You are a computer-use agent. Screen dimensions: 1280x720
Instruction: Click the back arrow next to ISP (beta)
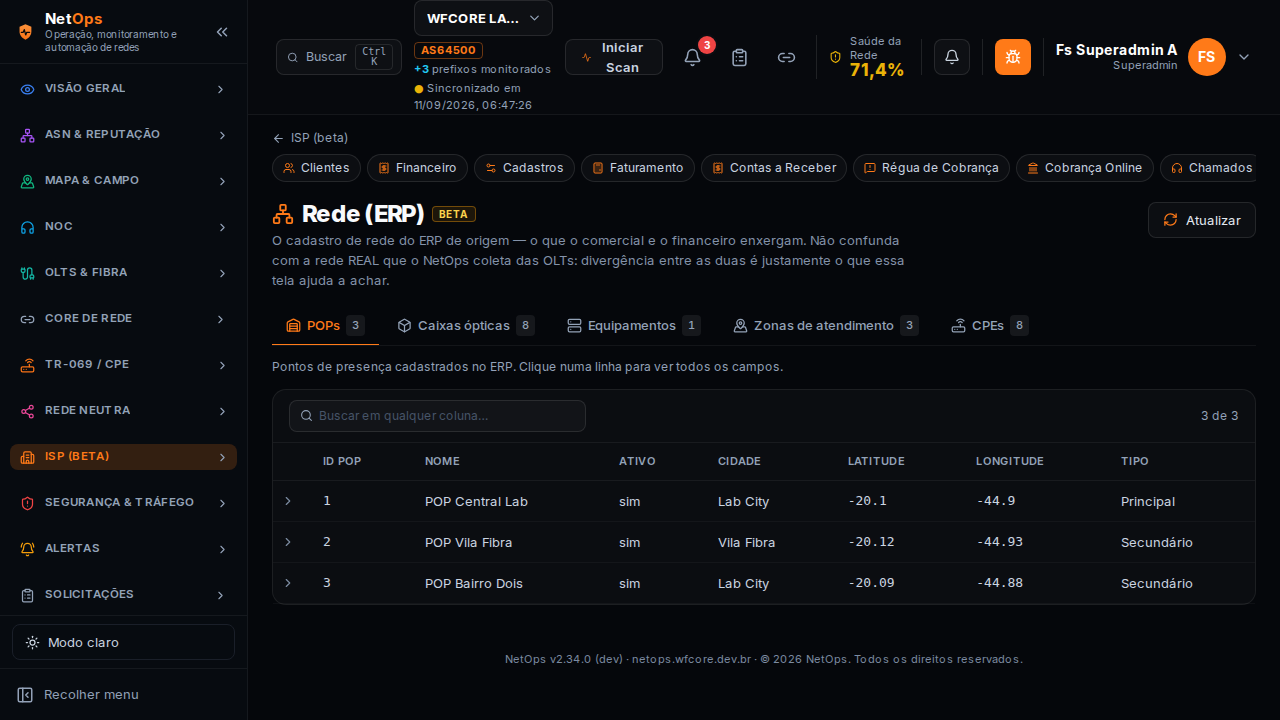pos(278,138)
